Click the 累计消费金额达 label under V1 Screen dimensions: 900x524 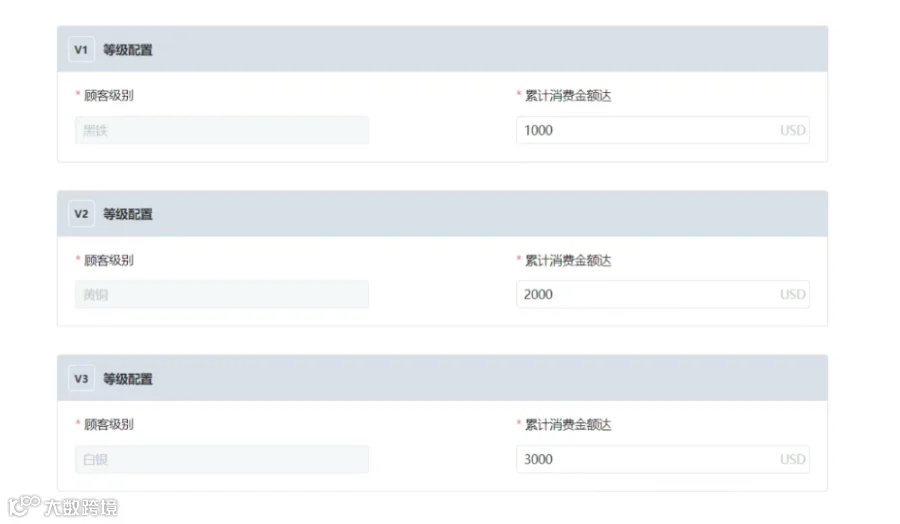click(x=568, y=96)
